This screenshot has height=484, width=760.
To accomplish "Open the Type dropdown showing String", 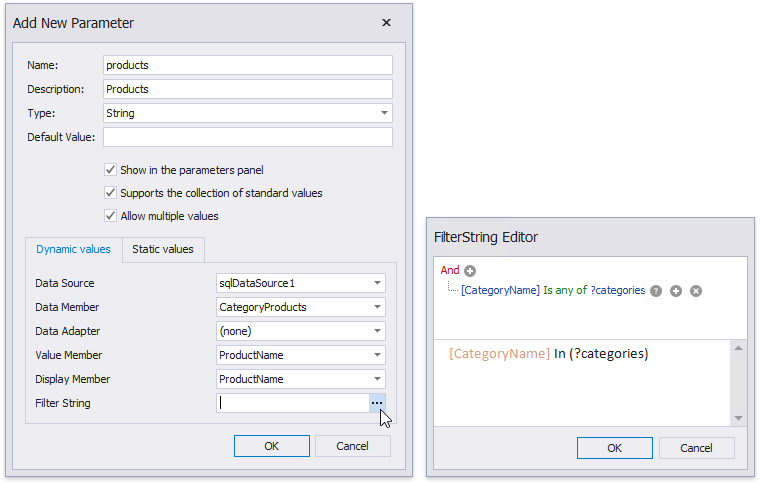I will (x=384, y=113).
